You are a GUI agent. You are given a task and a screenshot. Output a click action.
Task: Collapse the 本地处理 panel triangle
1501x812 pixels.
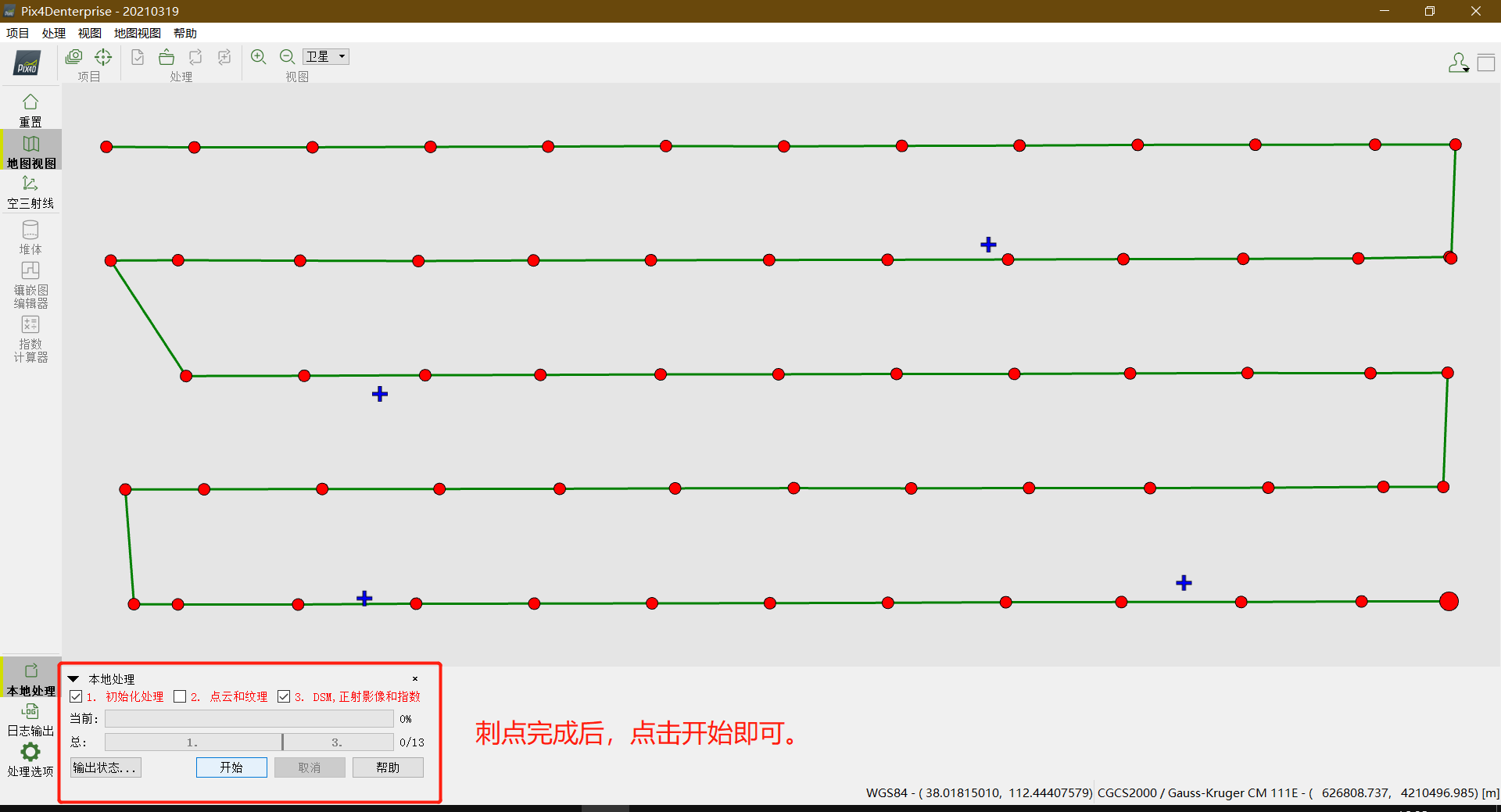coord(73,678)
